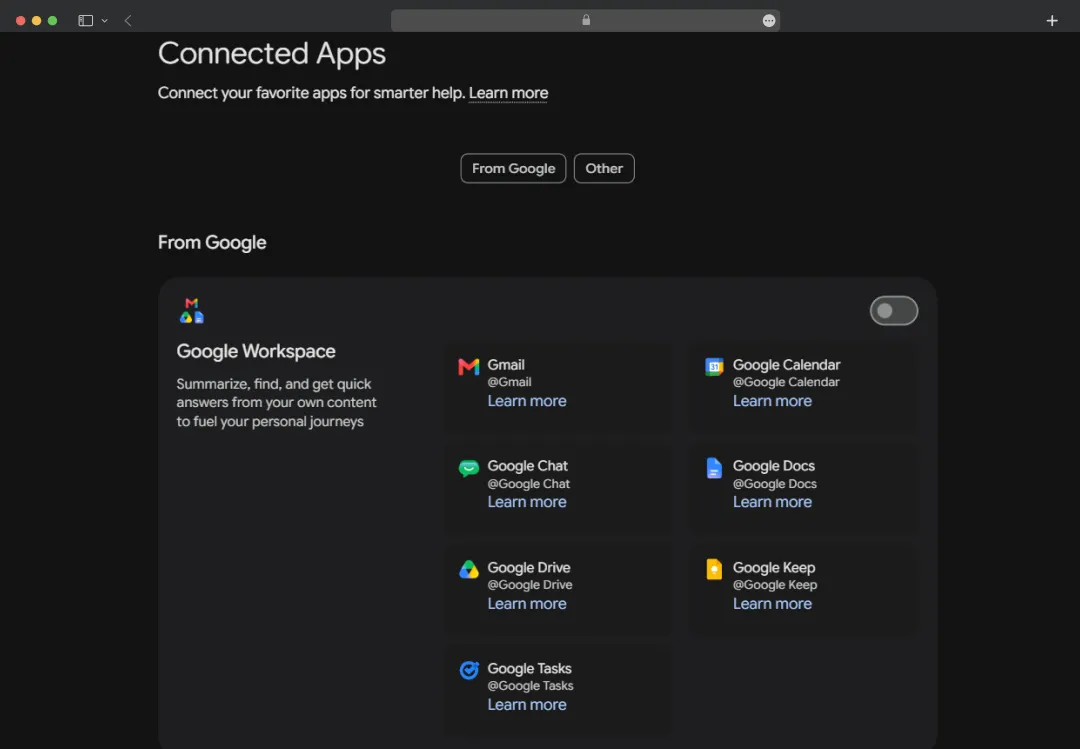Open the address bar more options icon
This screenshot has height=749, width=1080.
tap(769, 21)
